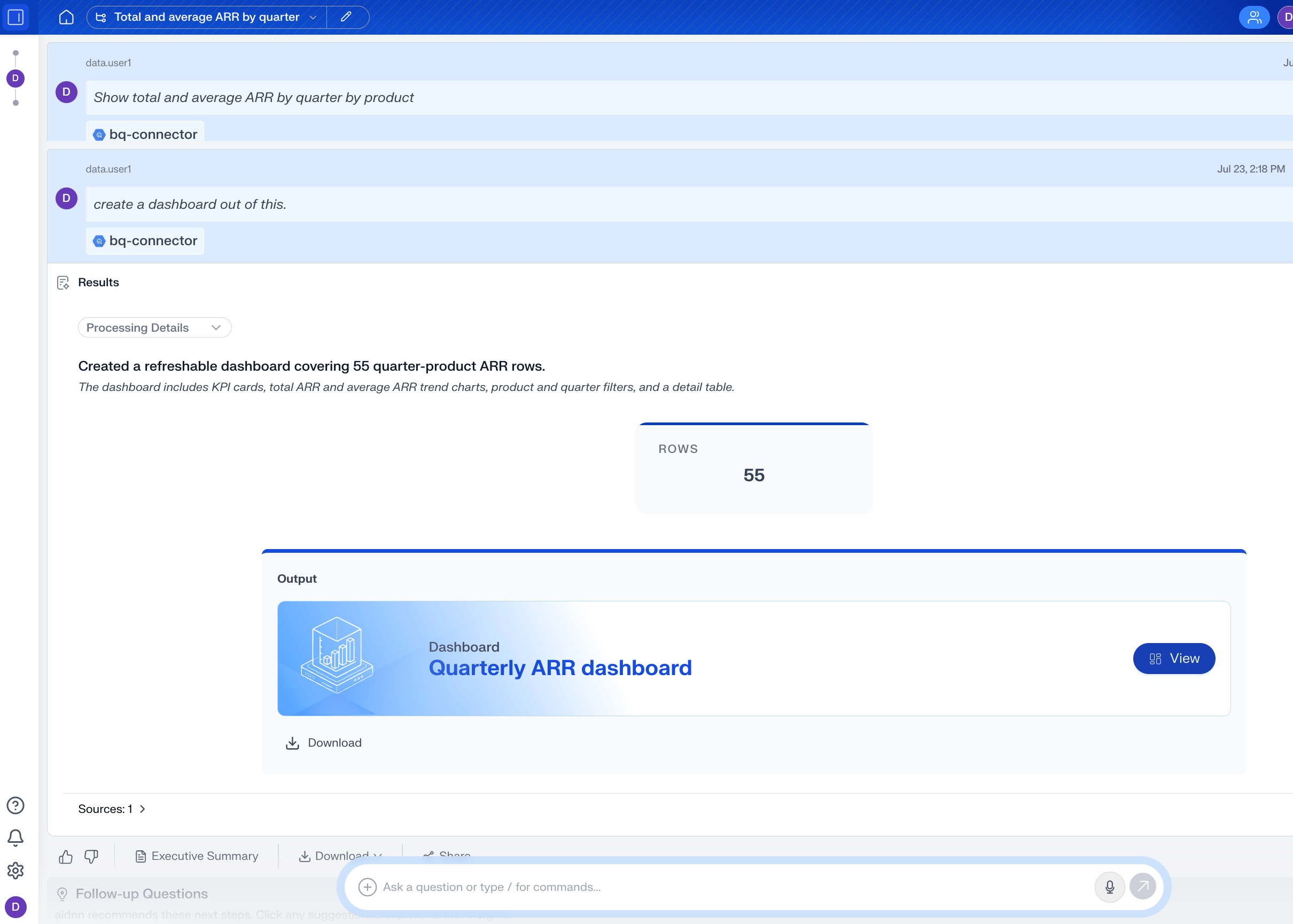The image size is (1293, 924).
Task: Click the purple D timeline avatar
Action: [x=15, y=78]
